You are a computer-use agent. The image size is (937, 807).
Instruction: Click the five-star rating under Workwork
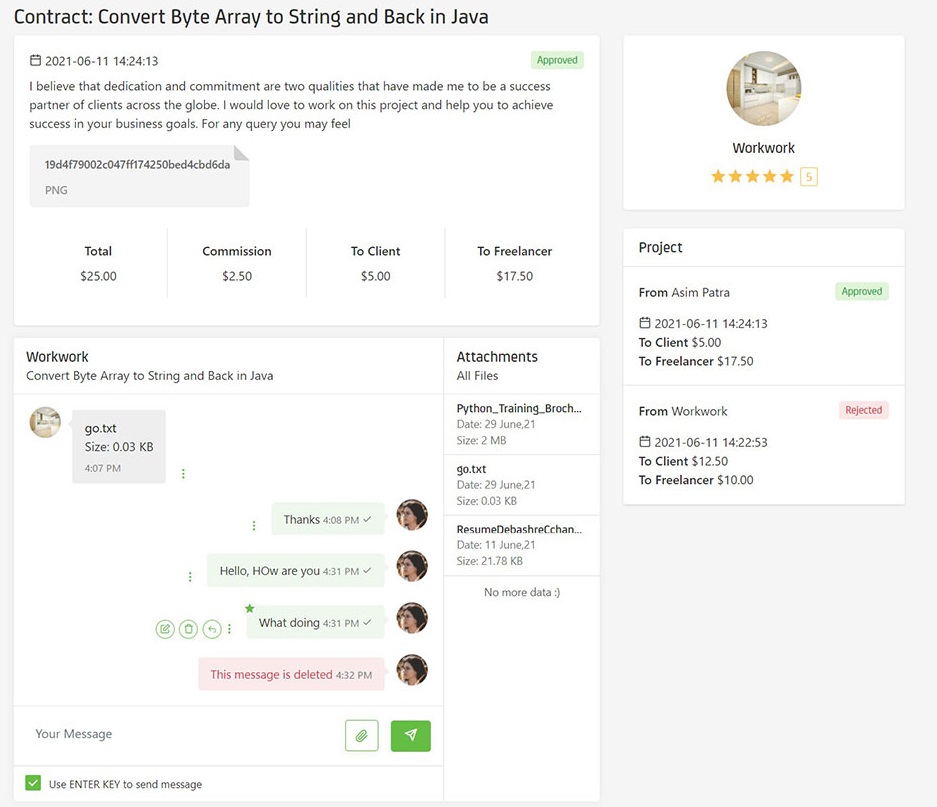point(752,177)
